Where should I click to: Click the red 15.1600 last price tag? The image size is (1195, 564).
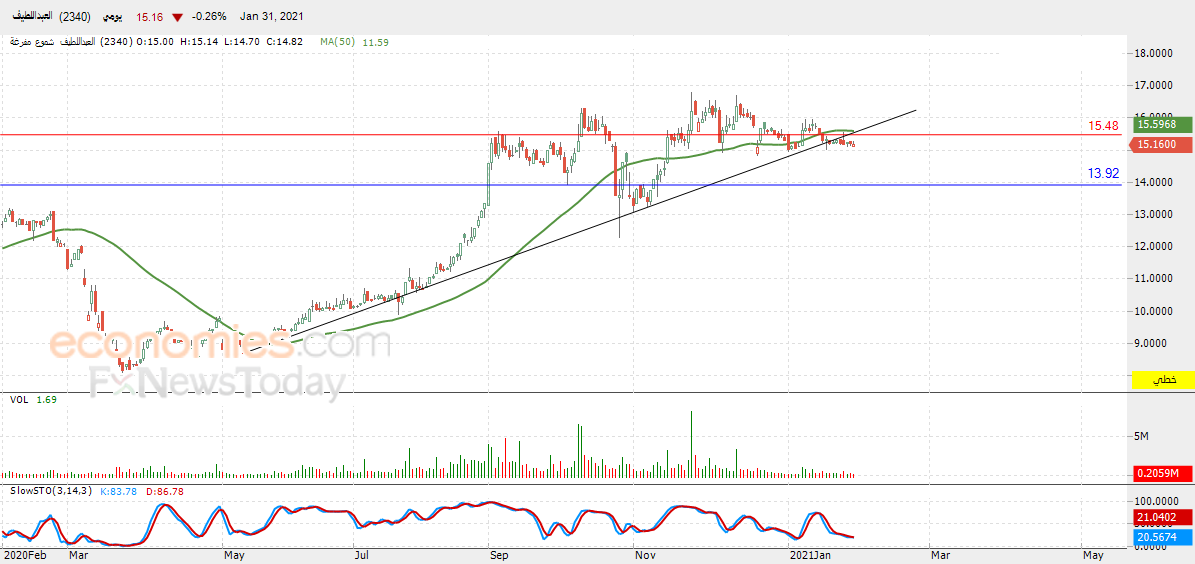coord(1162,144)
